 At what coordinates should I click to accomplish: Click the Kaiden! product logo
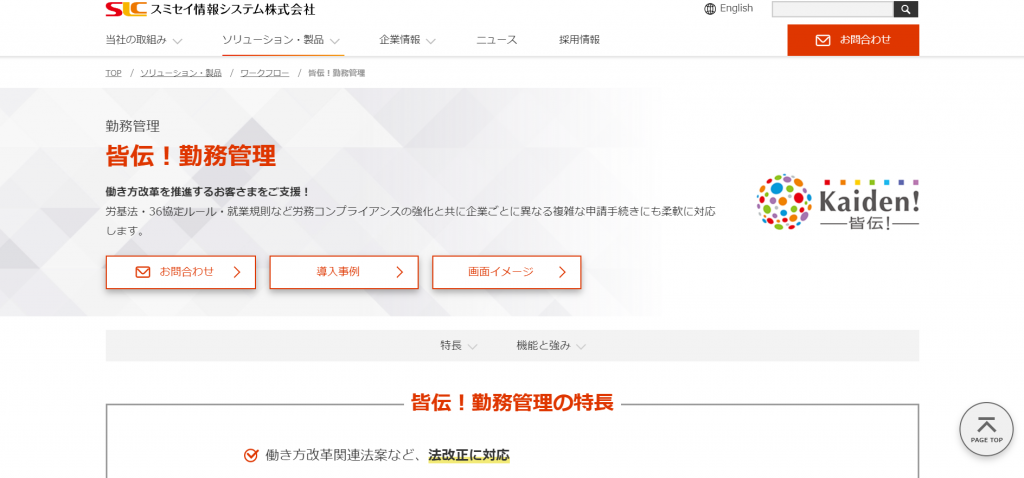(x=838, y=202)
